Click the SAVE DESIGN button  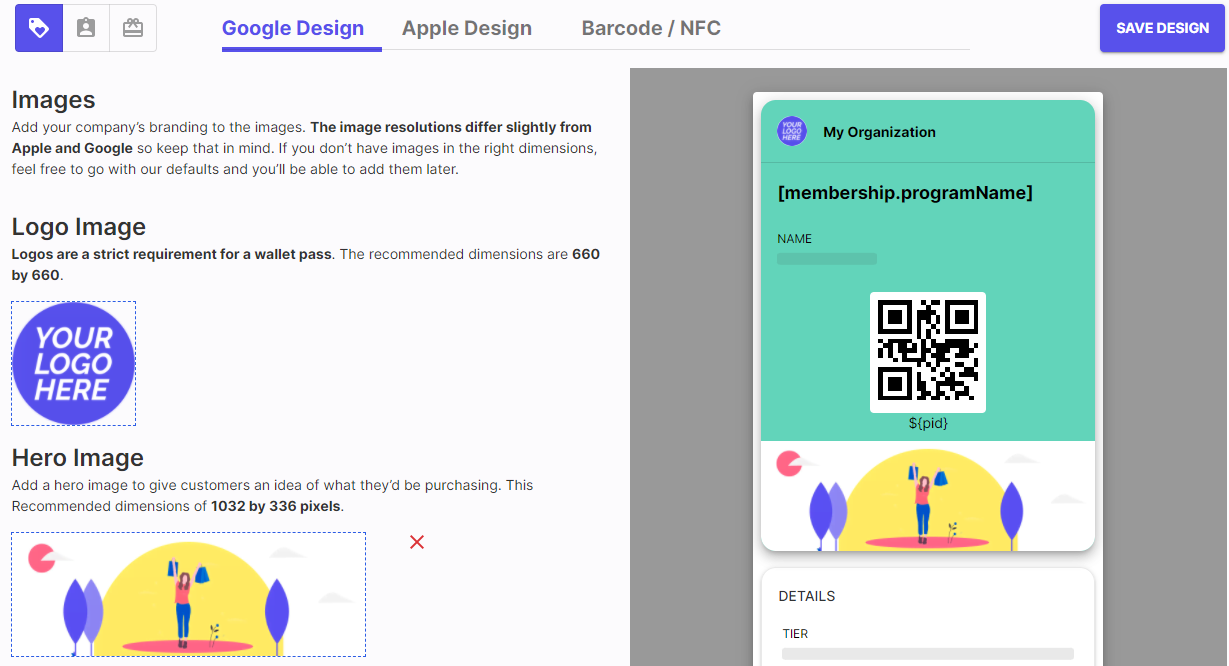(x=1162, y=28)
